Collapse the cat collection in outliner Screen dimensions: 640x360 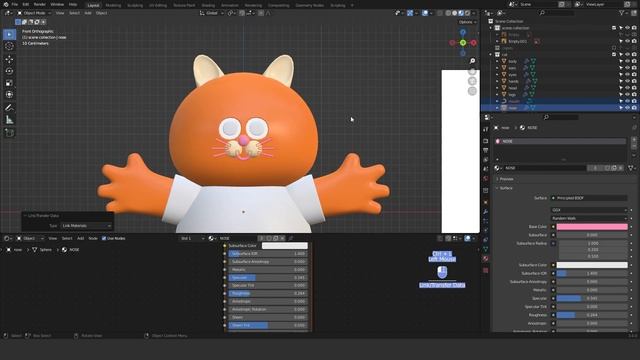tap(491, 54)
